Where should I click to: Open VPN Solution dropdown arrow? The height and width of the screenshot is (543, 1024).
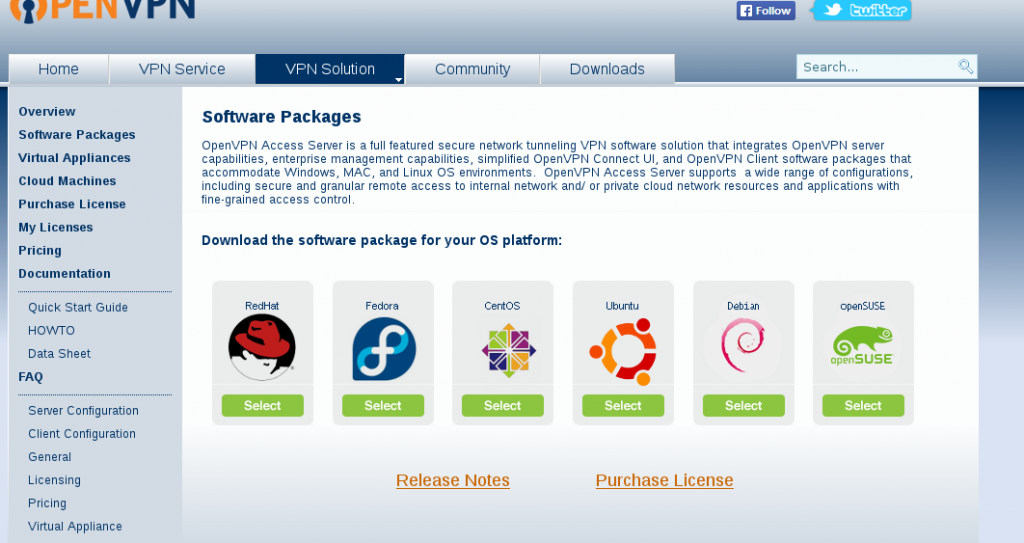pos(398,80)
